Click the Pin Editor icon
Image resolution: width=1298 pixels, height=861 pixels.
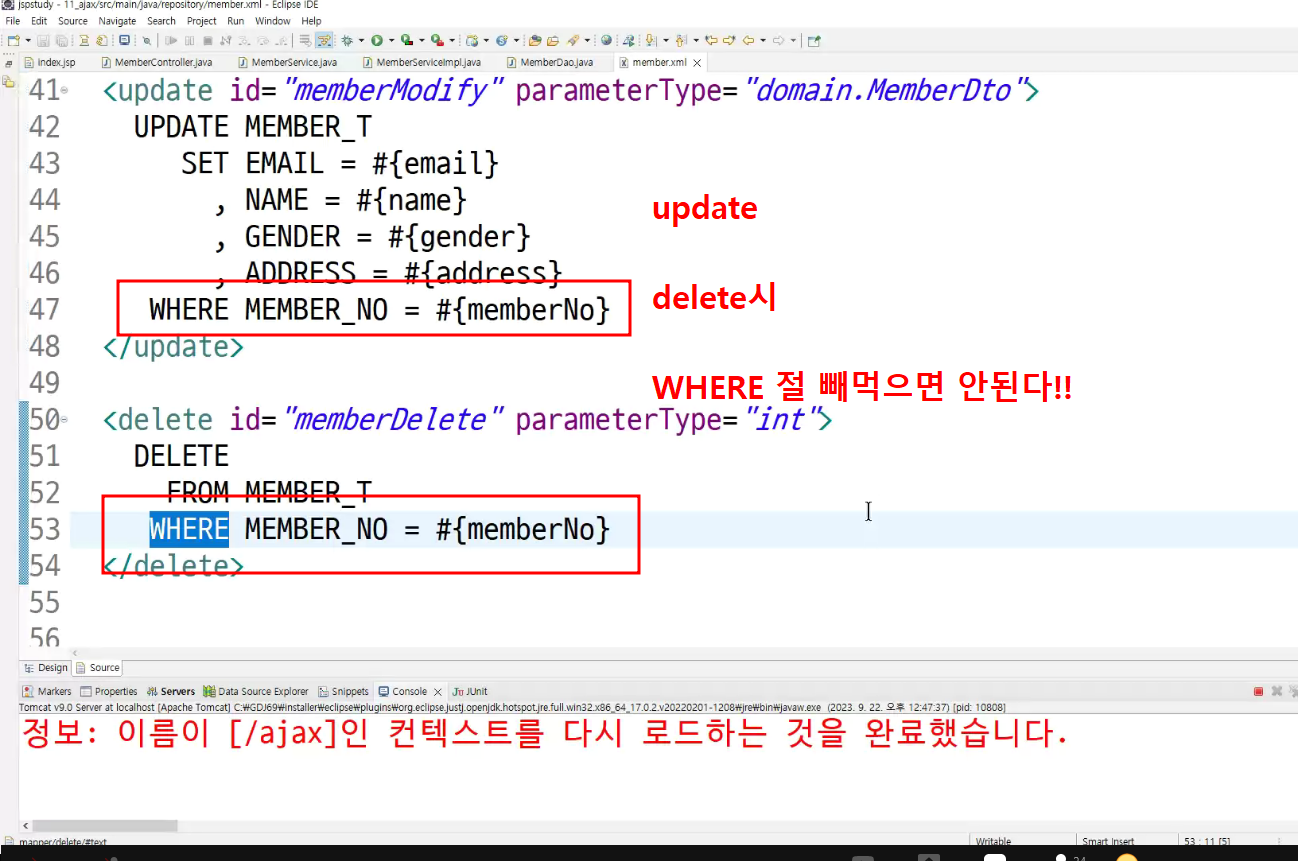[814, 41]
